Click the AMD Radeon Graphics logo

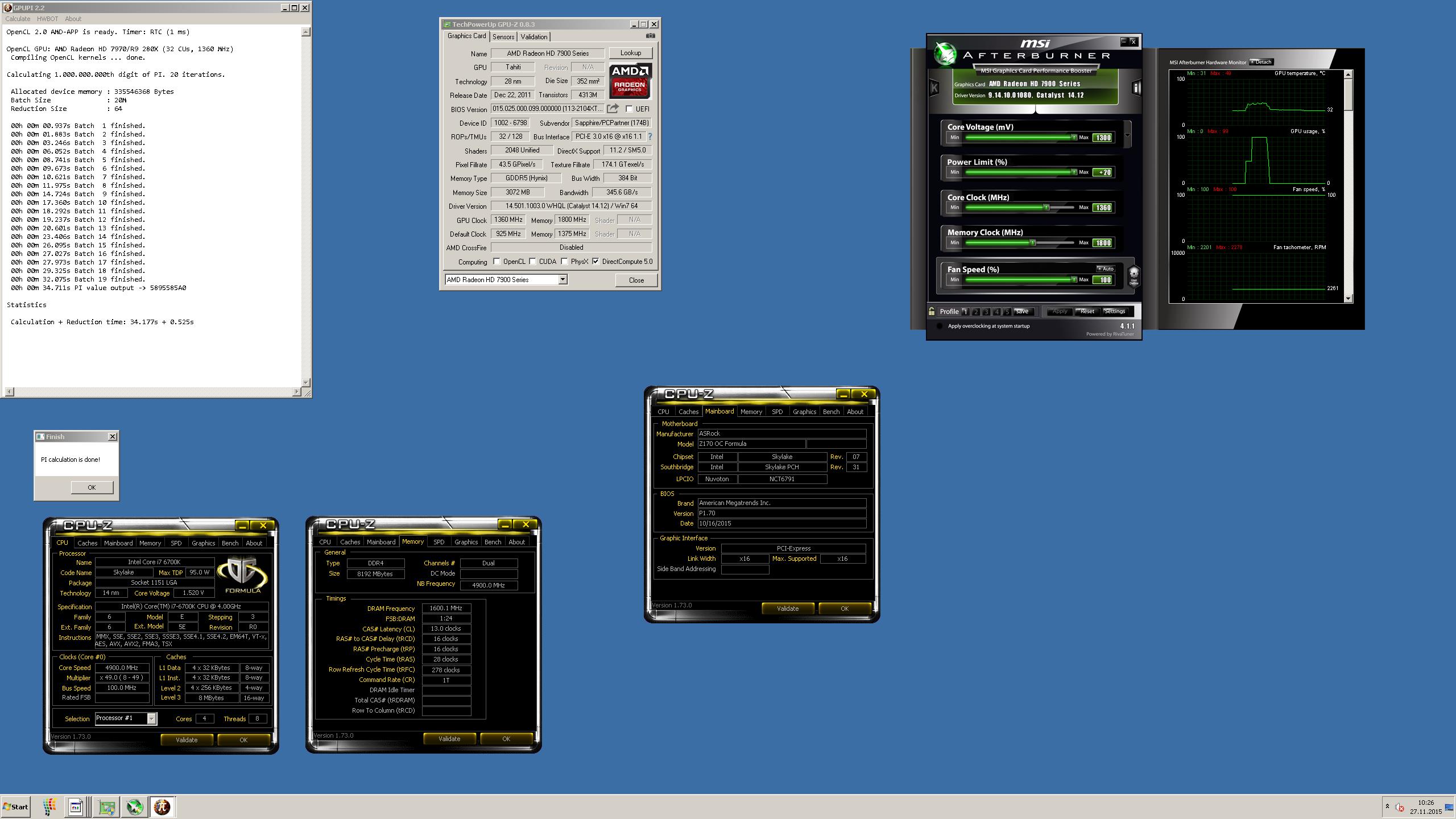tap(630, 81)
